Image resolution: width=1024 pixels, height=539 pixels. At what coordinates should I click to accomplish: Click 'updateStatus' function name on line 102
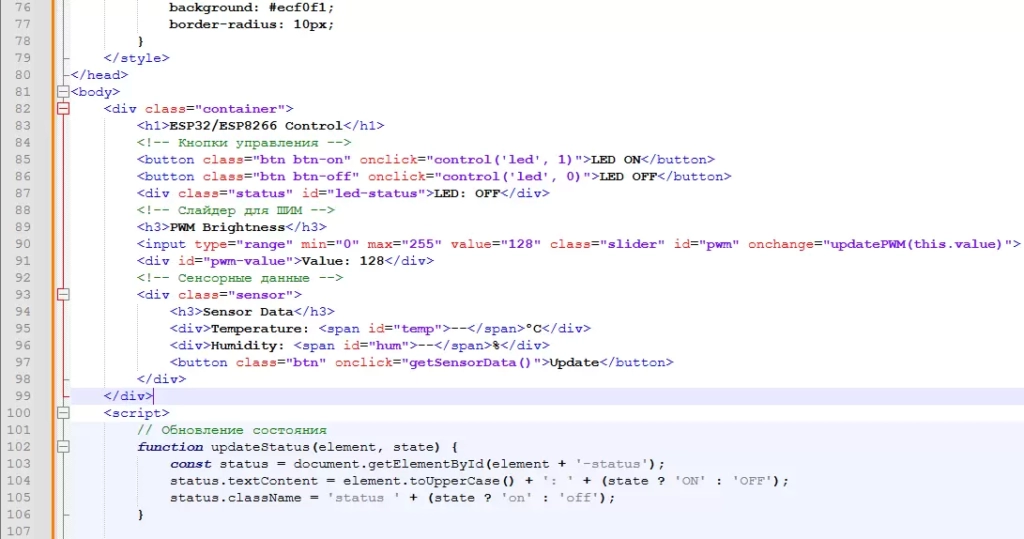[x=260, y=448]
